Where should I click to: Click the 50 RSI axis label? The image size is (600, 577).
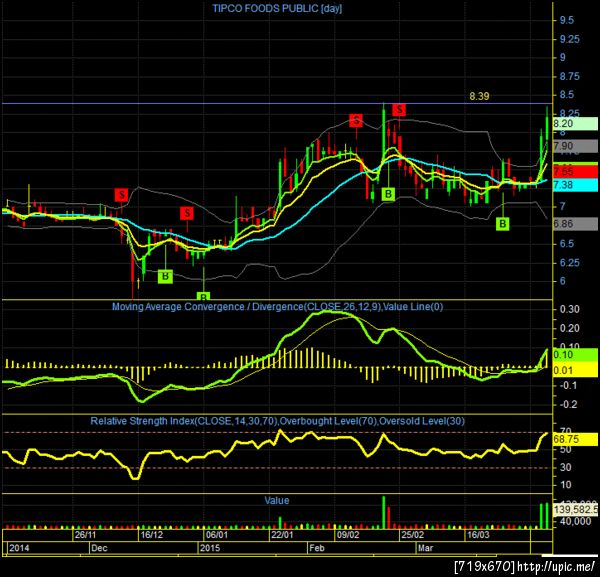(x=566, y=450)
